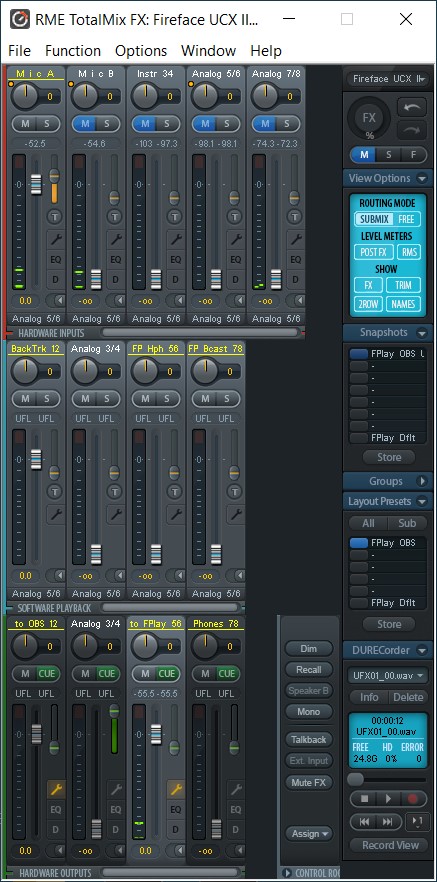437x882 pixels.
Task: Click the Dim button
Action: click(x=309, y=649)
